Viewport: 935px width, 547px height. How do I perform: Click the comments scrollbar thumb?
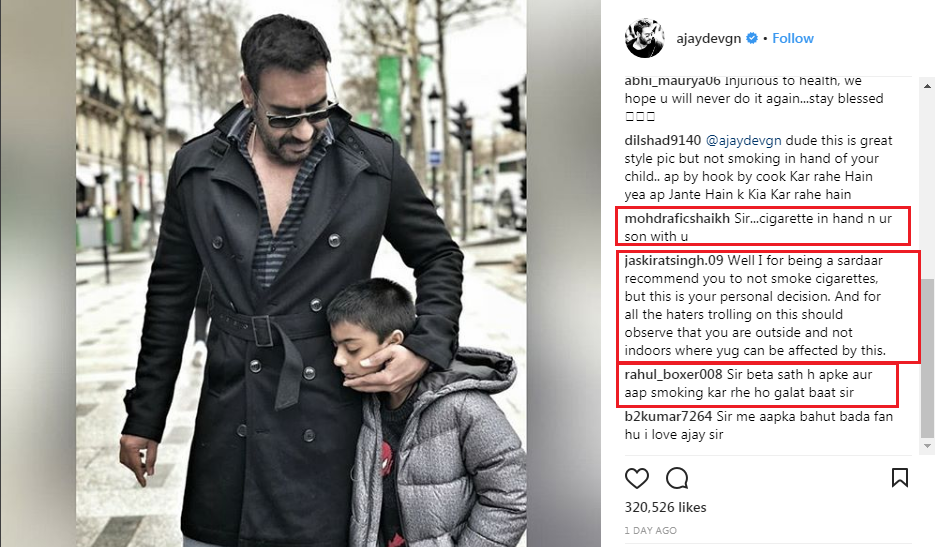927,358
